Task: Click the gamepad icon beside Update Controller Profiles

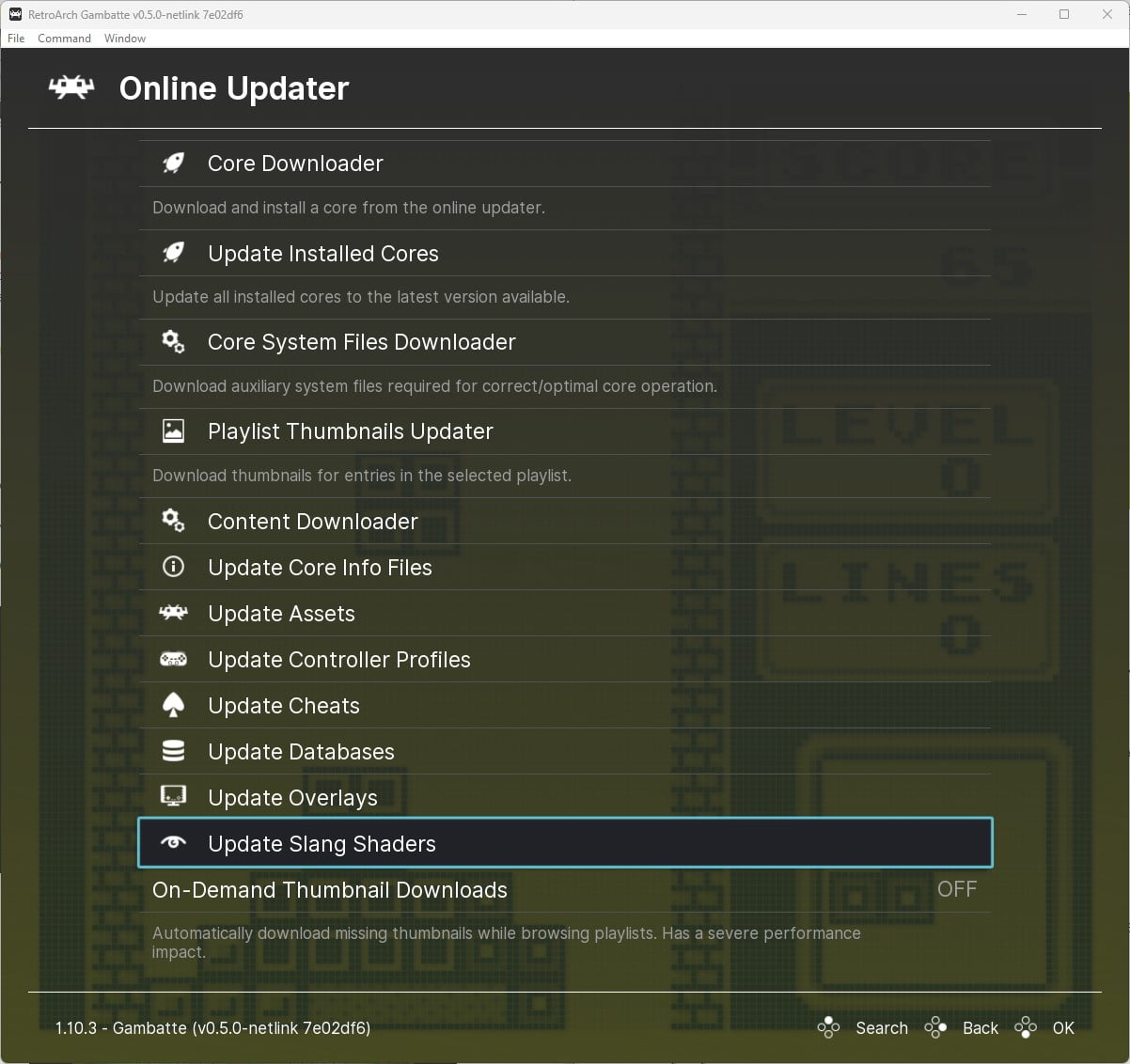Action: point(173,659)
